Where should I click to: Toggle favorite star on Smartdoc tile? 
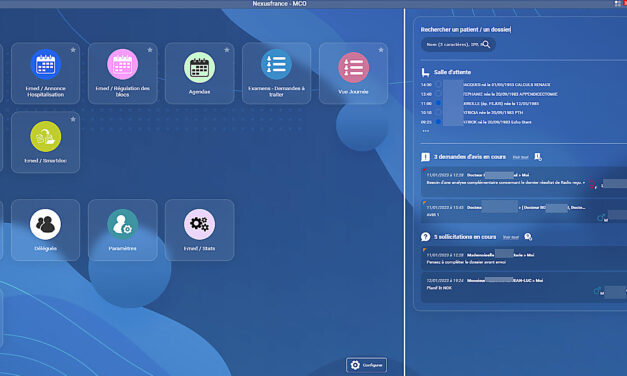point(73,119)
